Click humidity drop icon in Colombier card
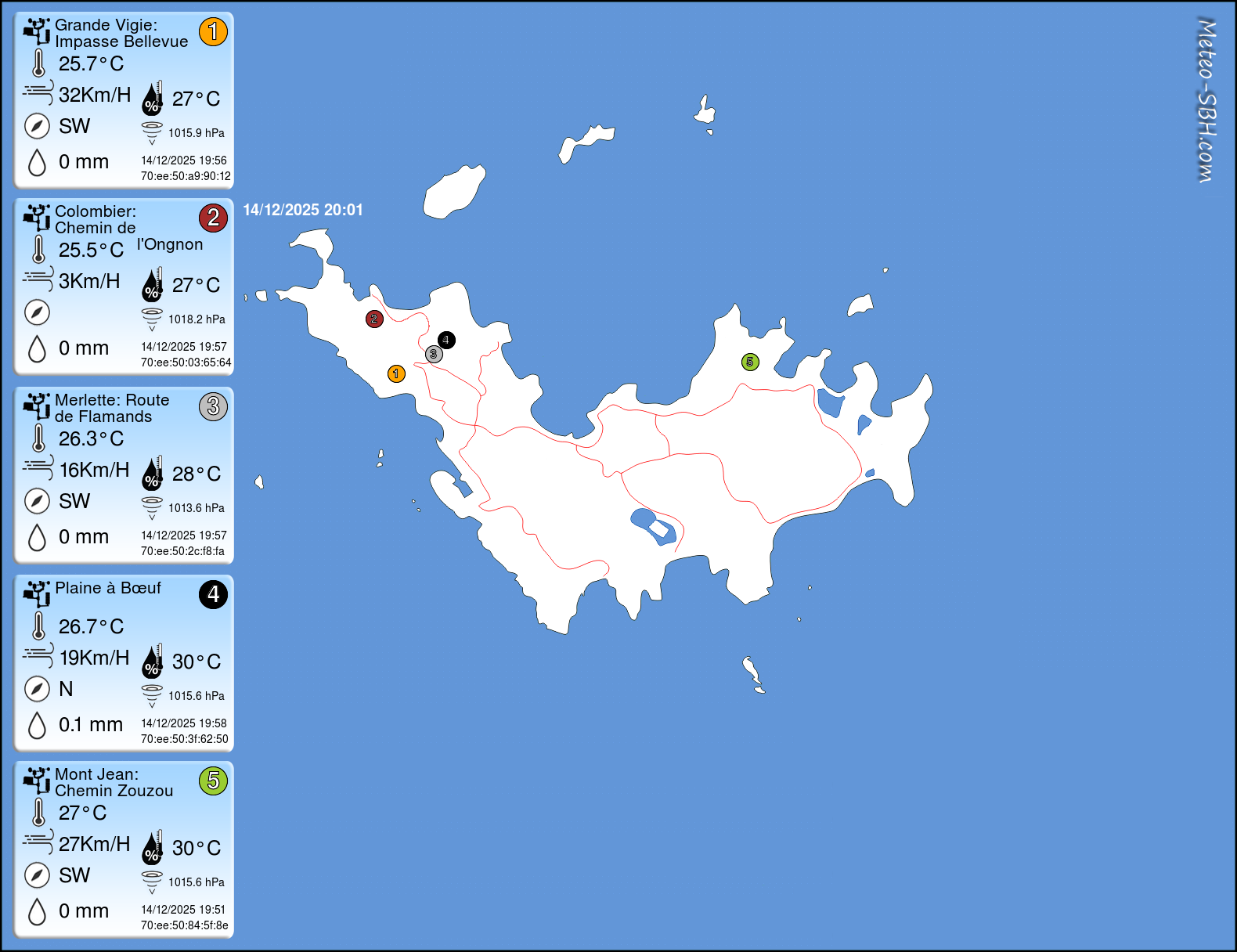 coord(152,284)
